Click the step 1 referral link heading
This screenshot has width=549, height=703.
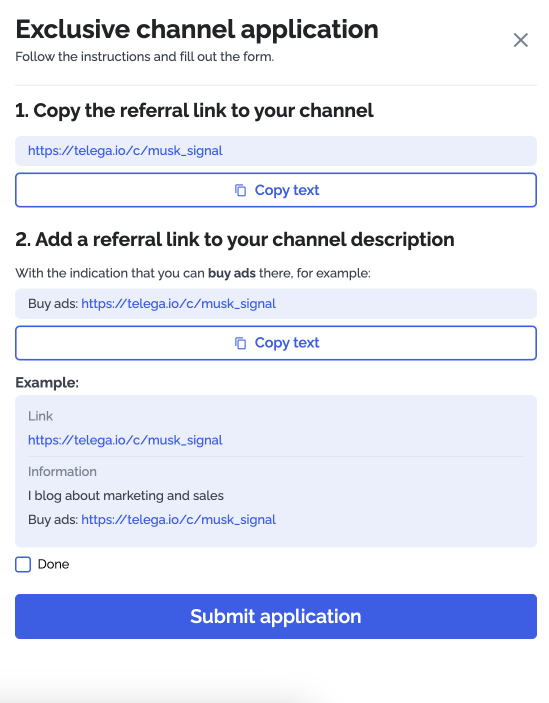pos(194,111)
